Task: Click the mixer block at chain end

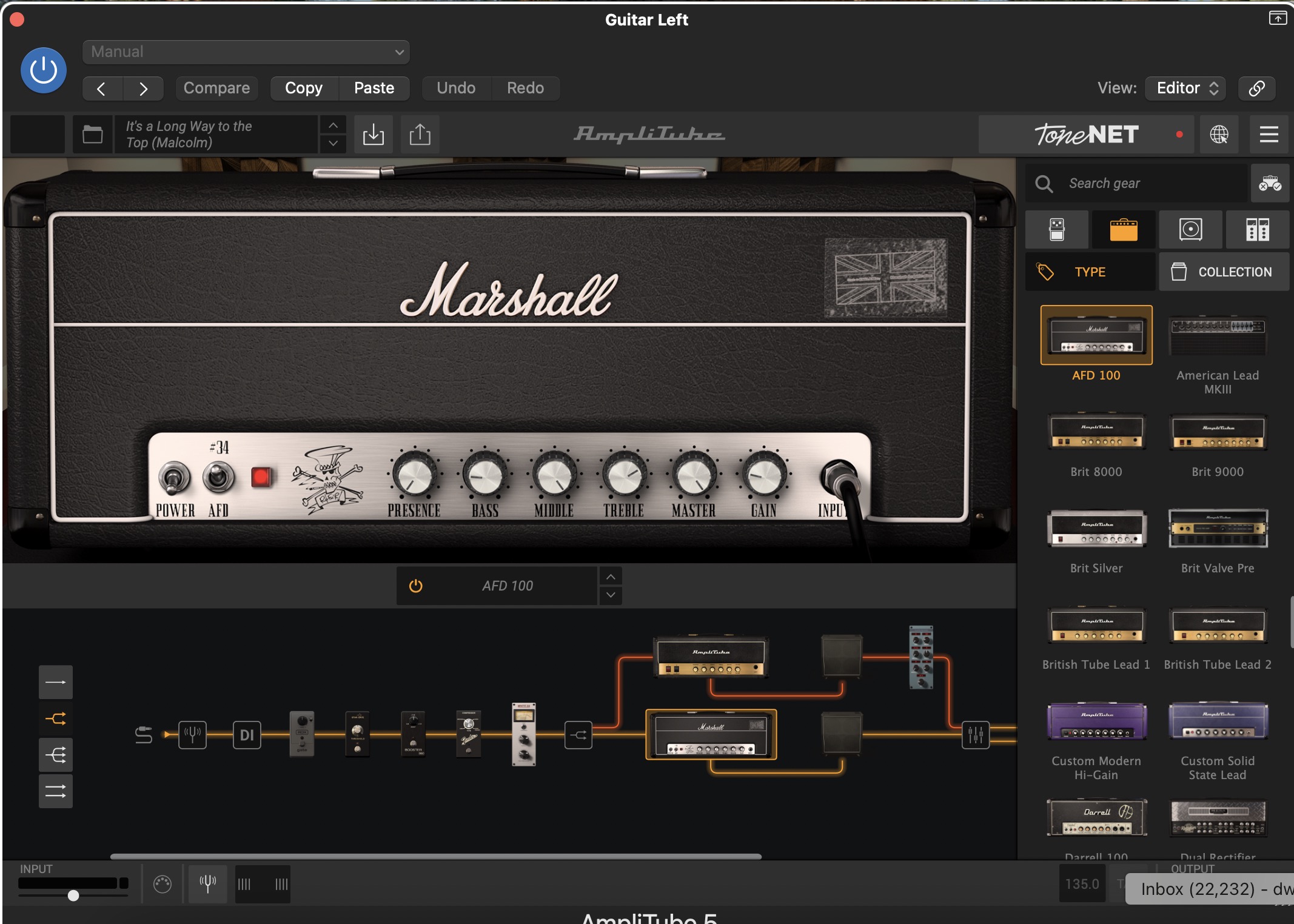Action: (976, 735)
